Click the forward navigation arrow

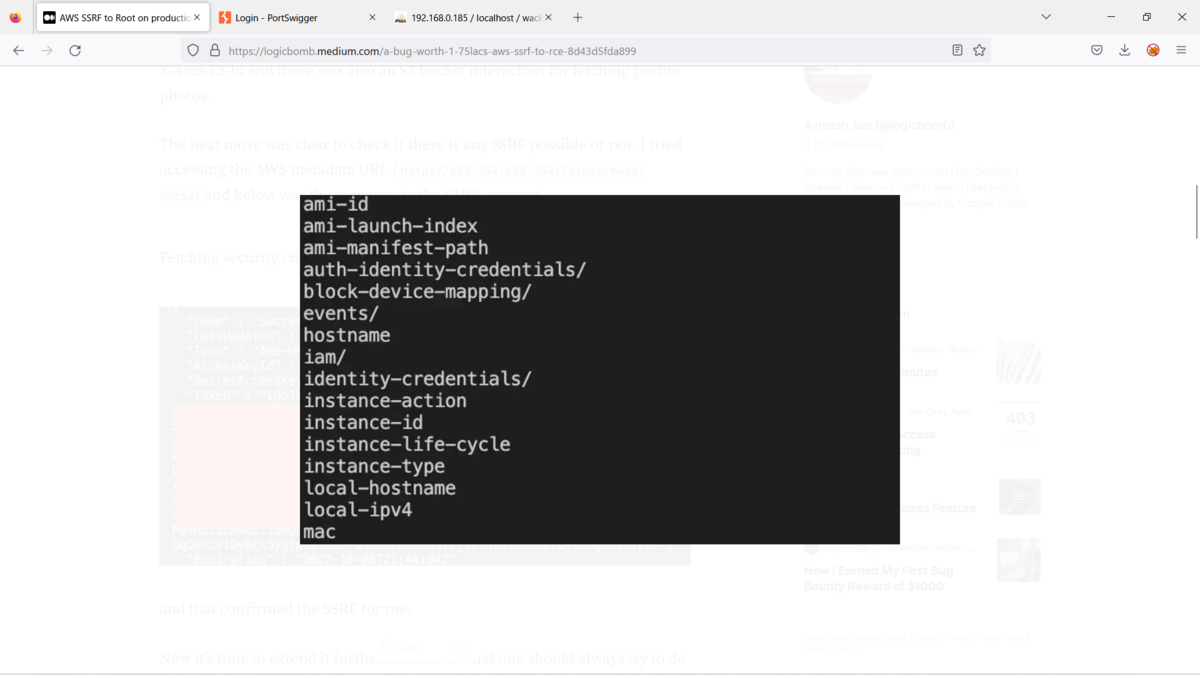[46, 50]
